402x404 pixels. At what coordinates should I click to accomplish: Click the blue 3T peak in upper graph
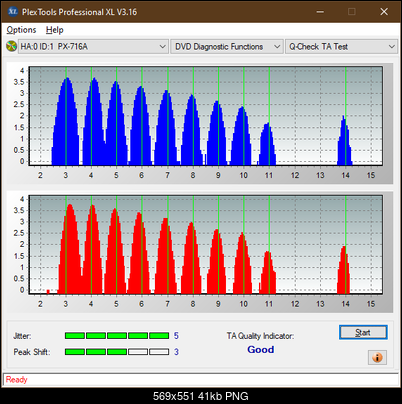coord(66,121)
